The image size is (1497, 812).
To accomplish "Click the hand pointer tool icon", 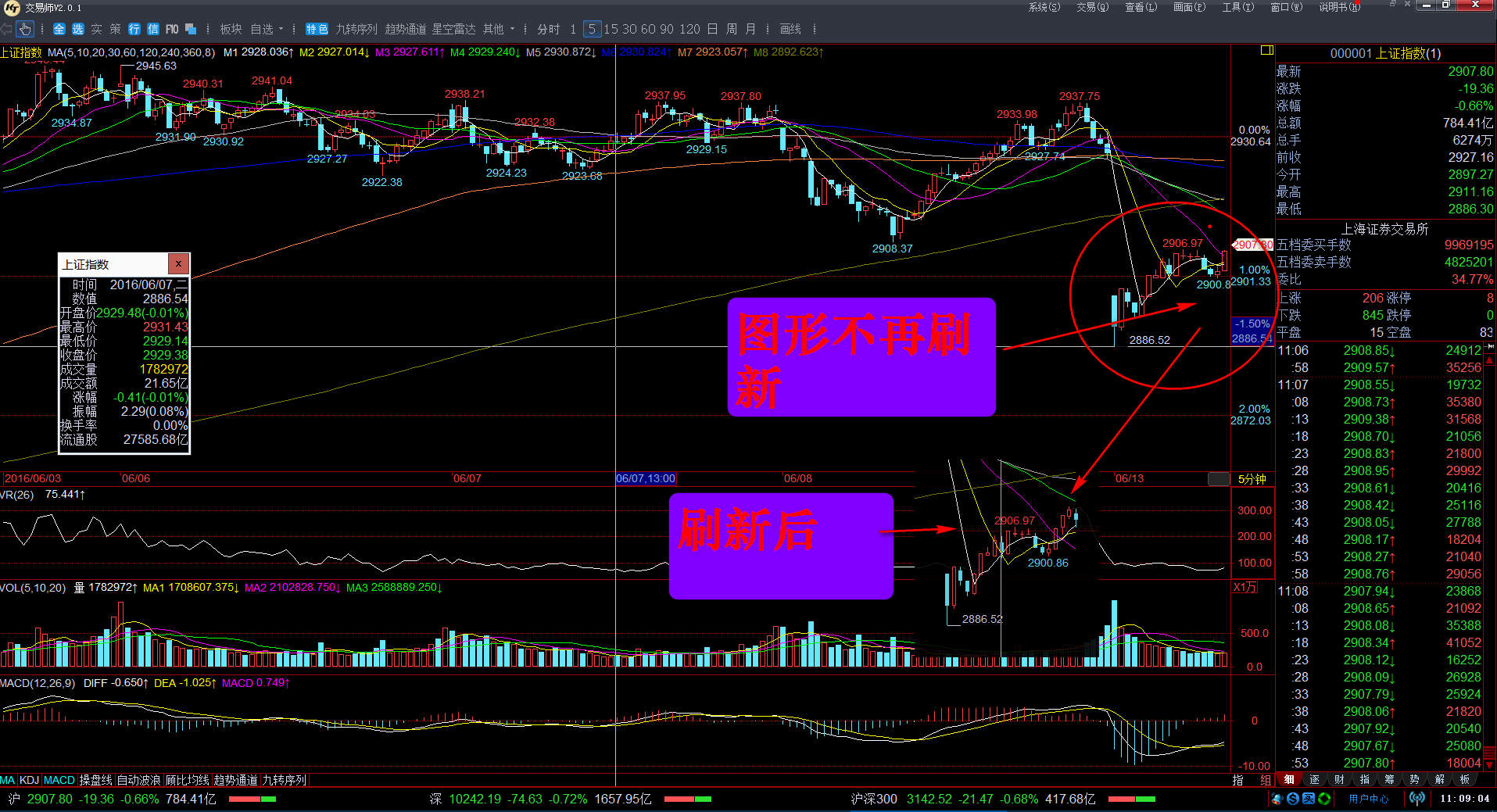I will [x=25, y=29].
